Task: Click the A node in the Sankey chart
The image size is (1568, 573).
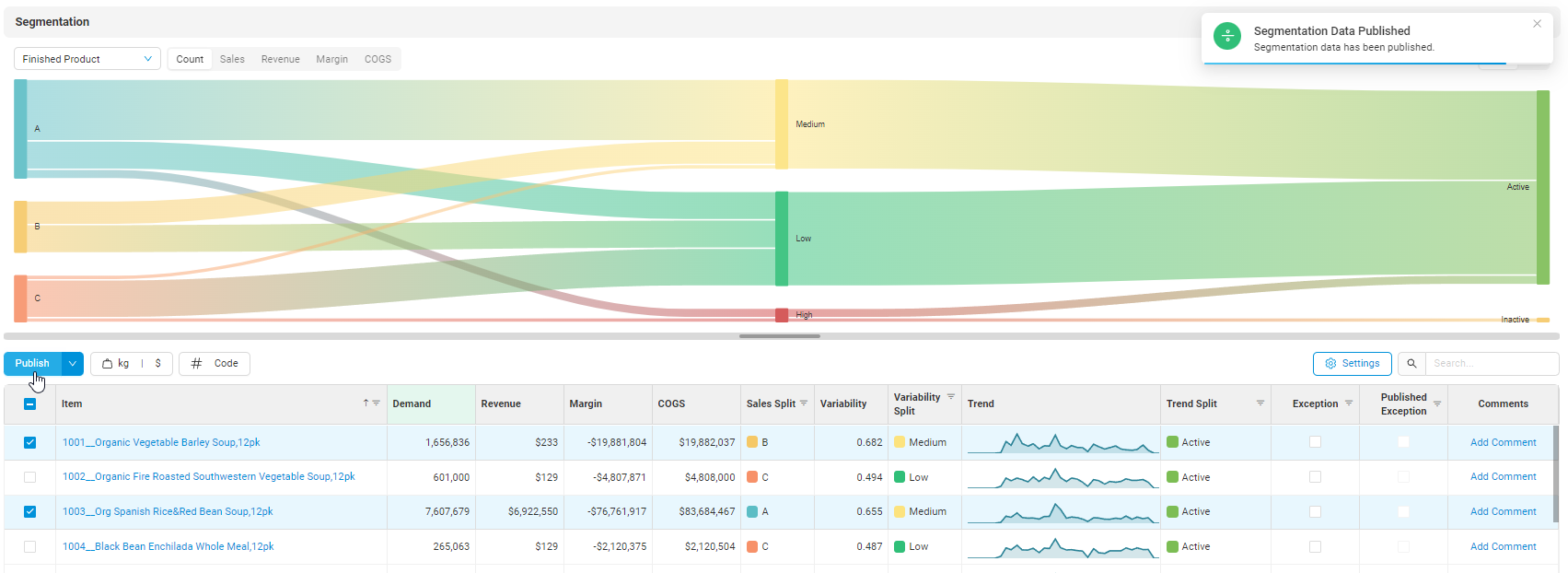Action: pos(20,129)
